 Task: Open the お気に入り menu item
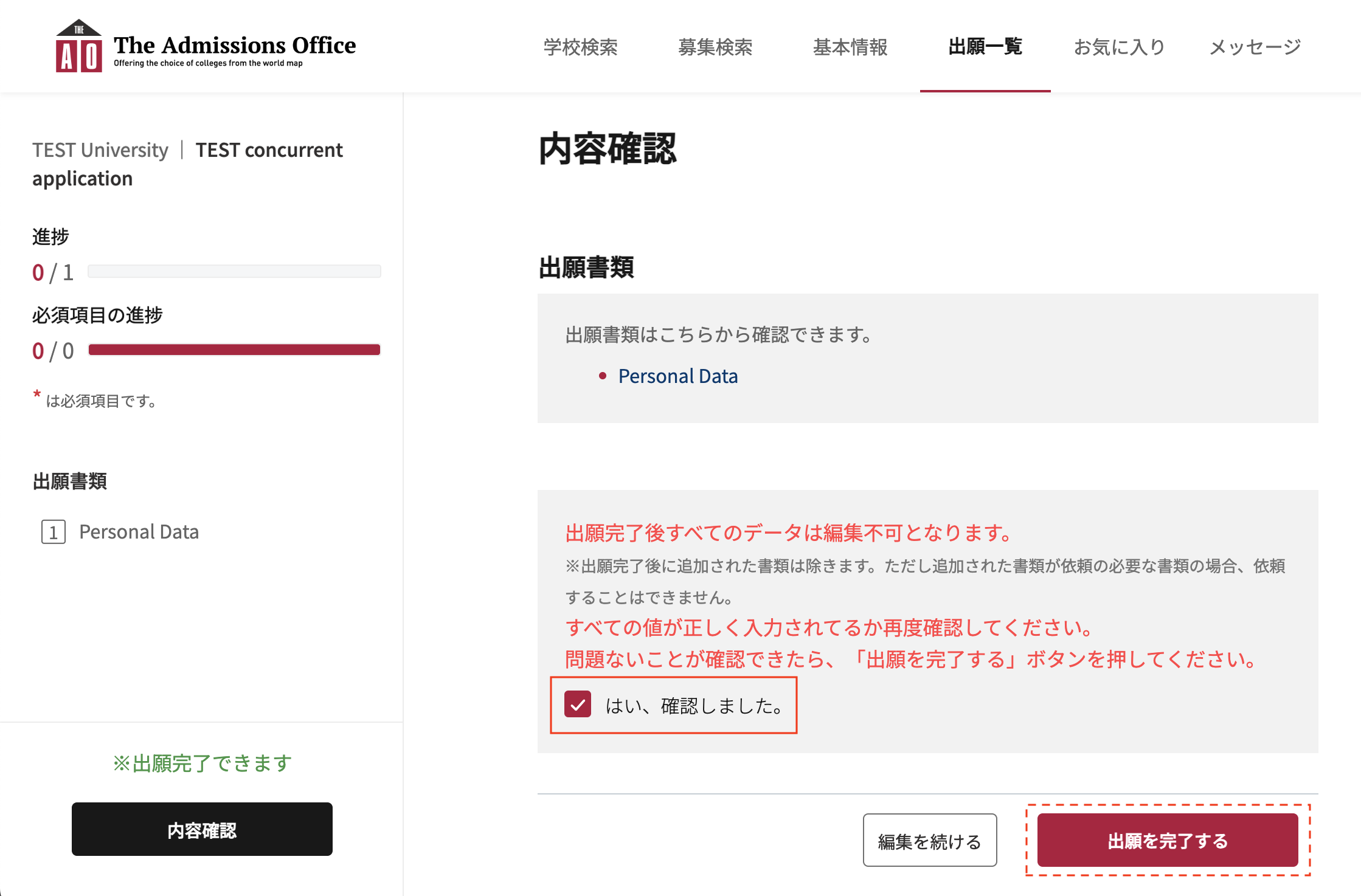point(1119,47)
